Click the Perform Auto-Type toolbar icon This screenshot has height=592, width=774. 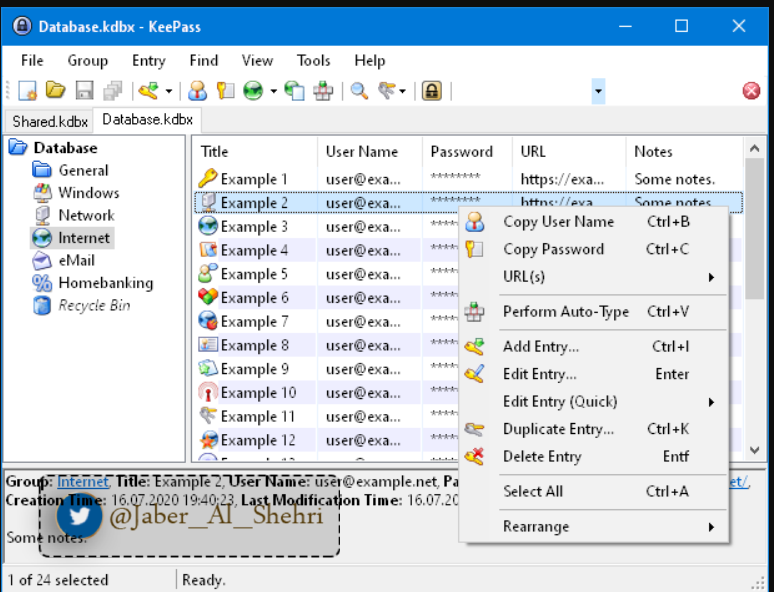(323, 91)
